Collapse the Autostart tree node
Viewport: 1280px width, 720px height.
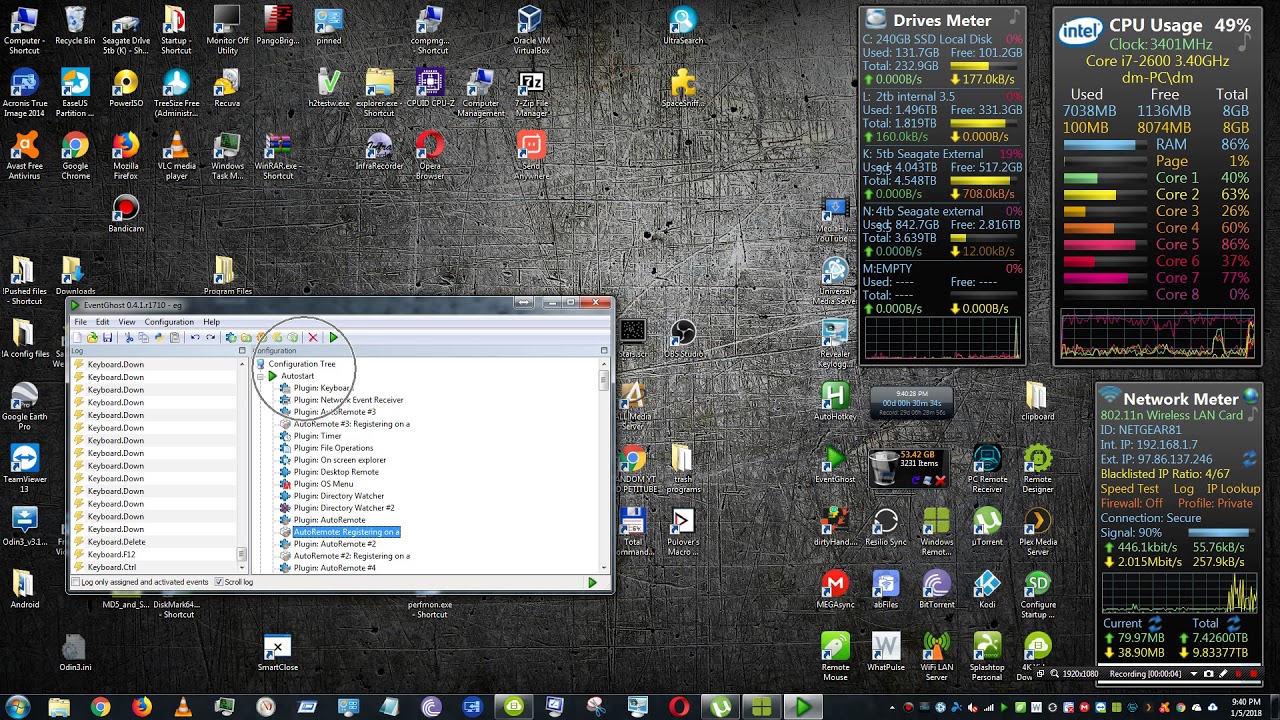point(260,376)
